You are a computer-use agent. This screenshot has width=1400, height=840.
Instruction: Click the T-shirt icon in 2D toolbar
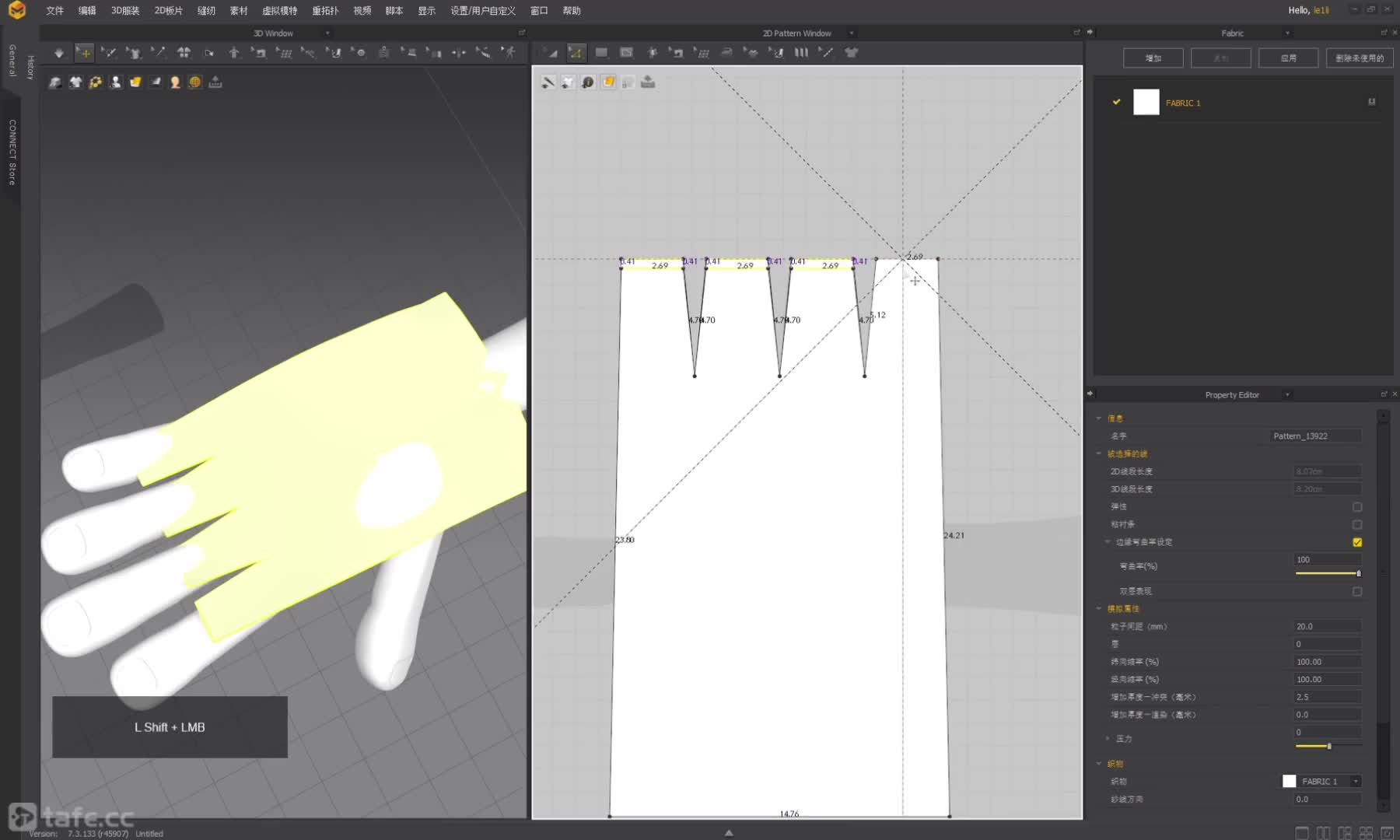tap(851, 53)
